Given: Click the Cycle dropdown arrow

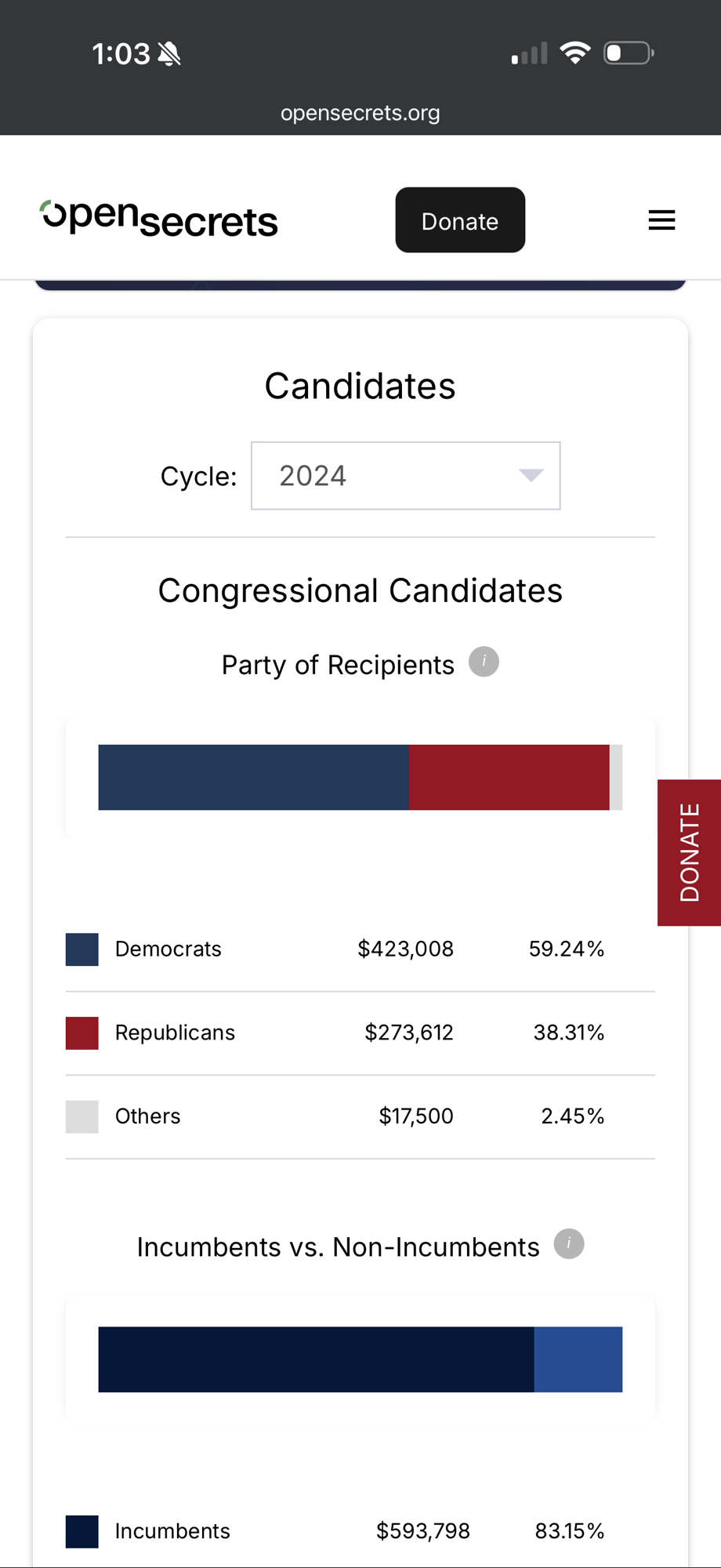Looking at the screenshot, I should 531,476.
